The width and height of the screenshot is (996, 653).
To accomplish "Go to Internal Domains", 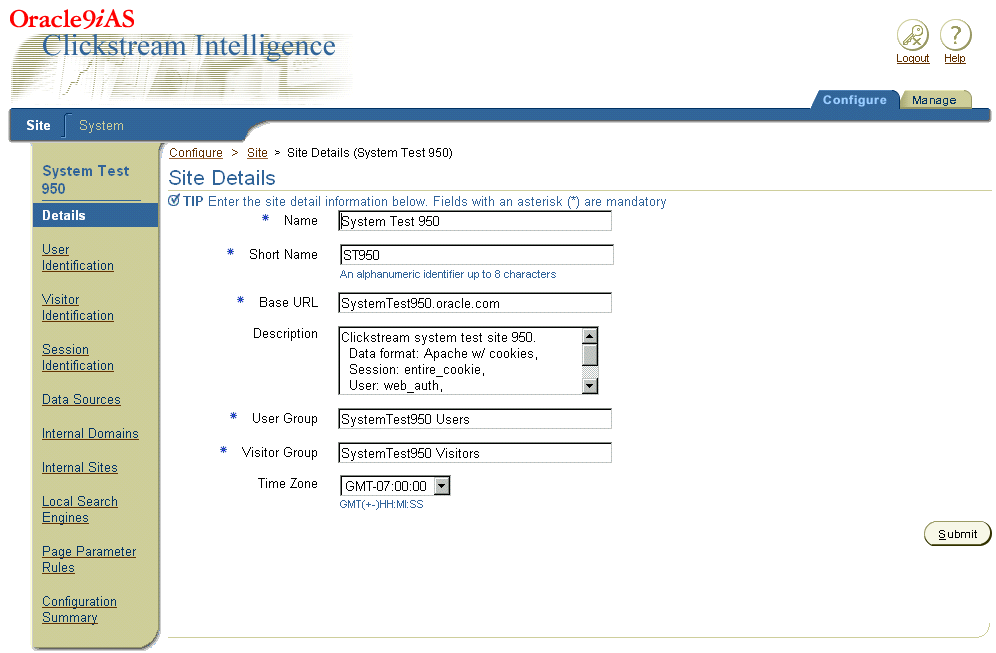I will coord(90,433).
